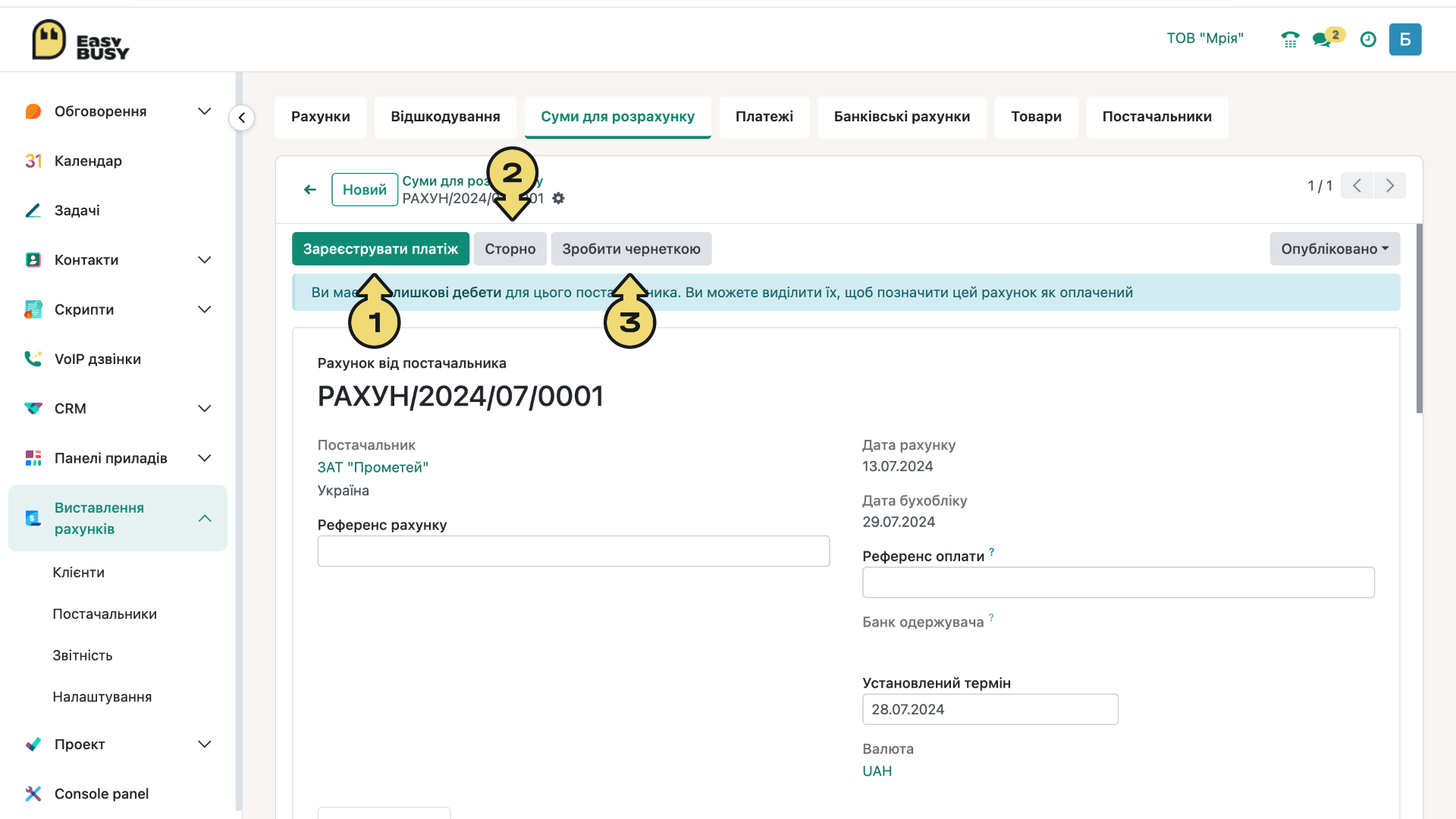The image size is (1456, 819).
Task: Focus the Референс оплати input field
Action: coord(1118,582)
